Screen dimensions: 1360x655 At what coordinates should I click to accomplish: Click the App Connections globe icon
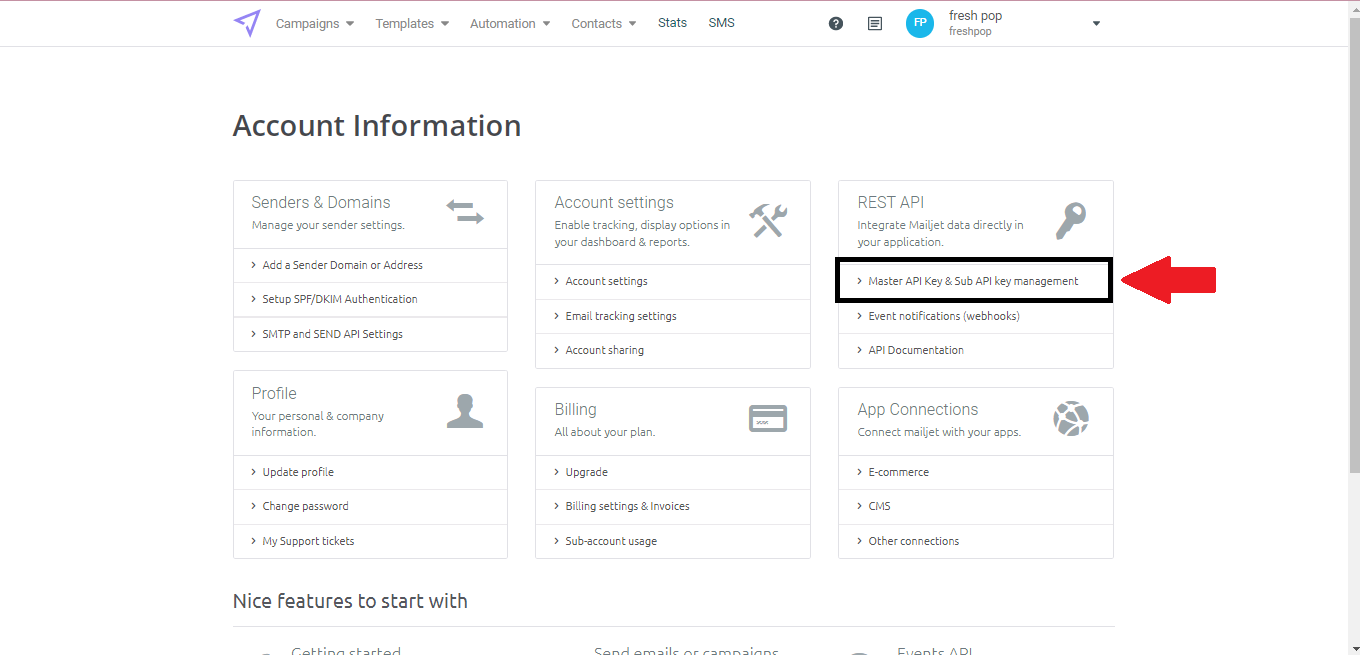pos(1071,418)
